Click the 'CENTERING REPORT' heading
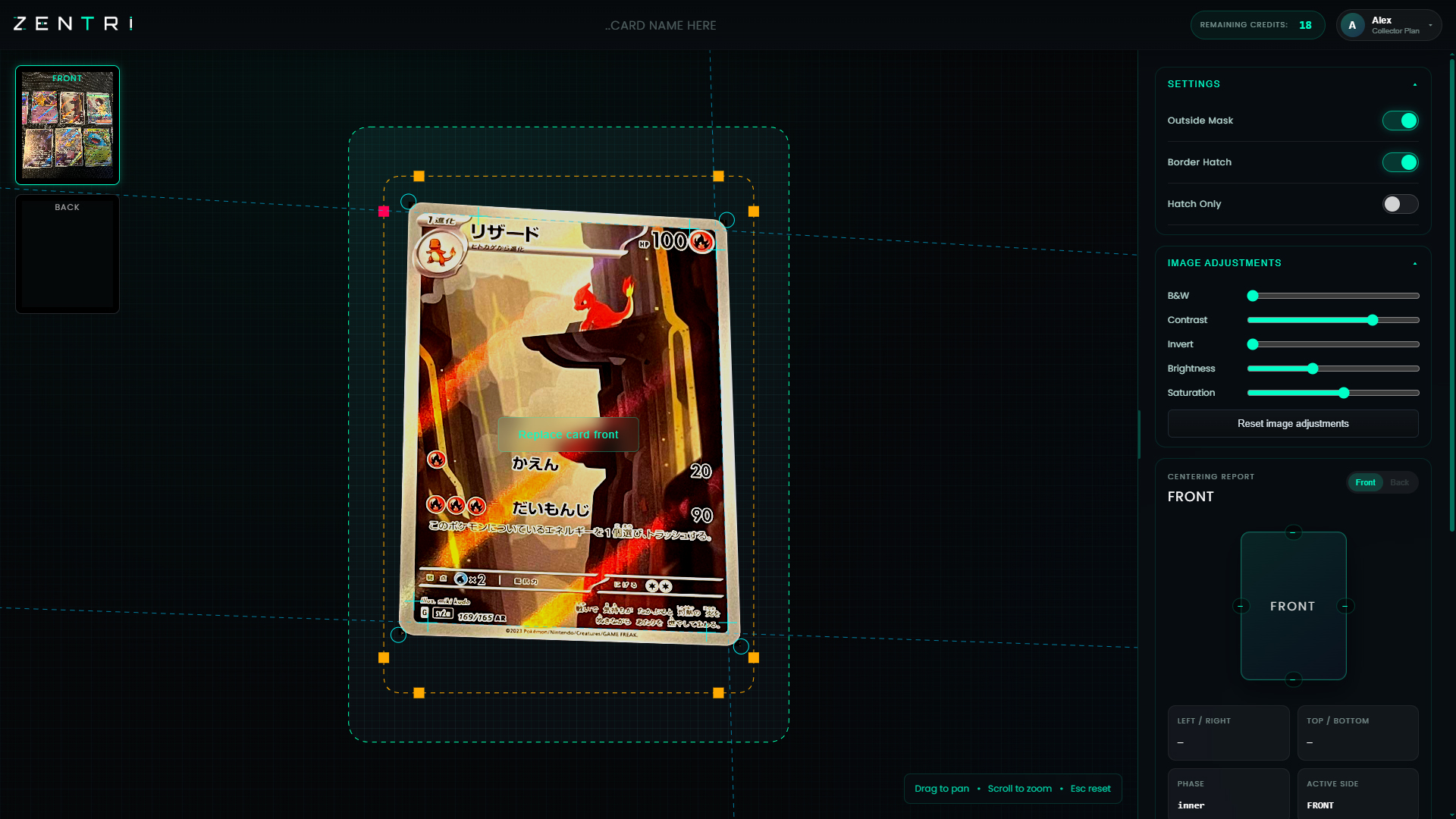This screenshot has height=819, width=1456. click(1211, 477)
